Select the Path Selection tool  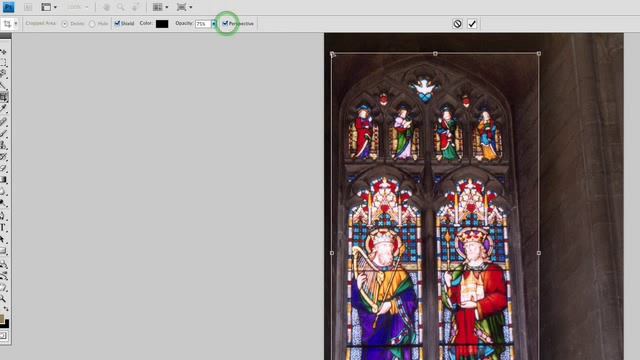(3, 239)
